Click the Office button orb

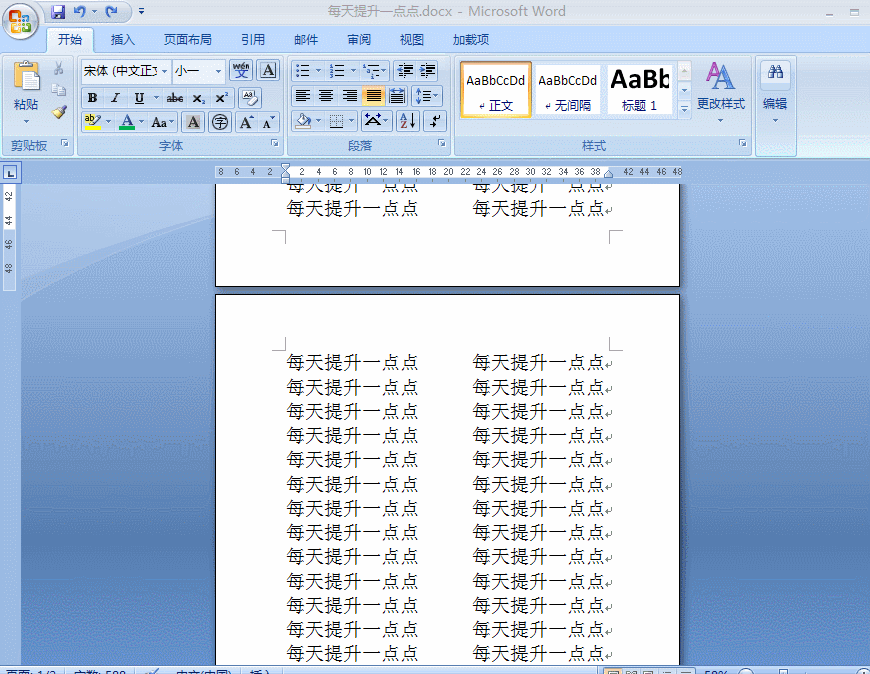coord(21,21)
